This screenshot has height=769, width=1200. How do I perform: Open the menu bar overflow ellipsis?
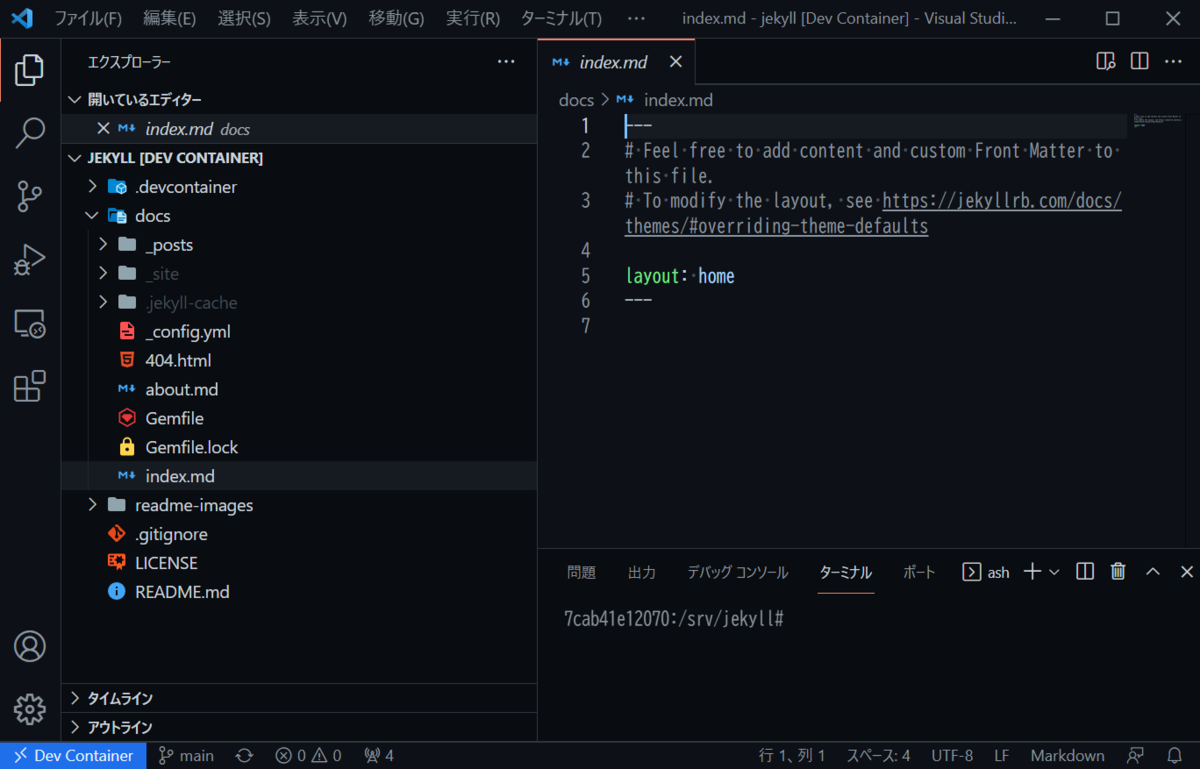click(636, 19)
